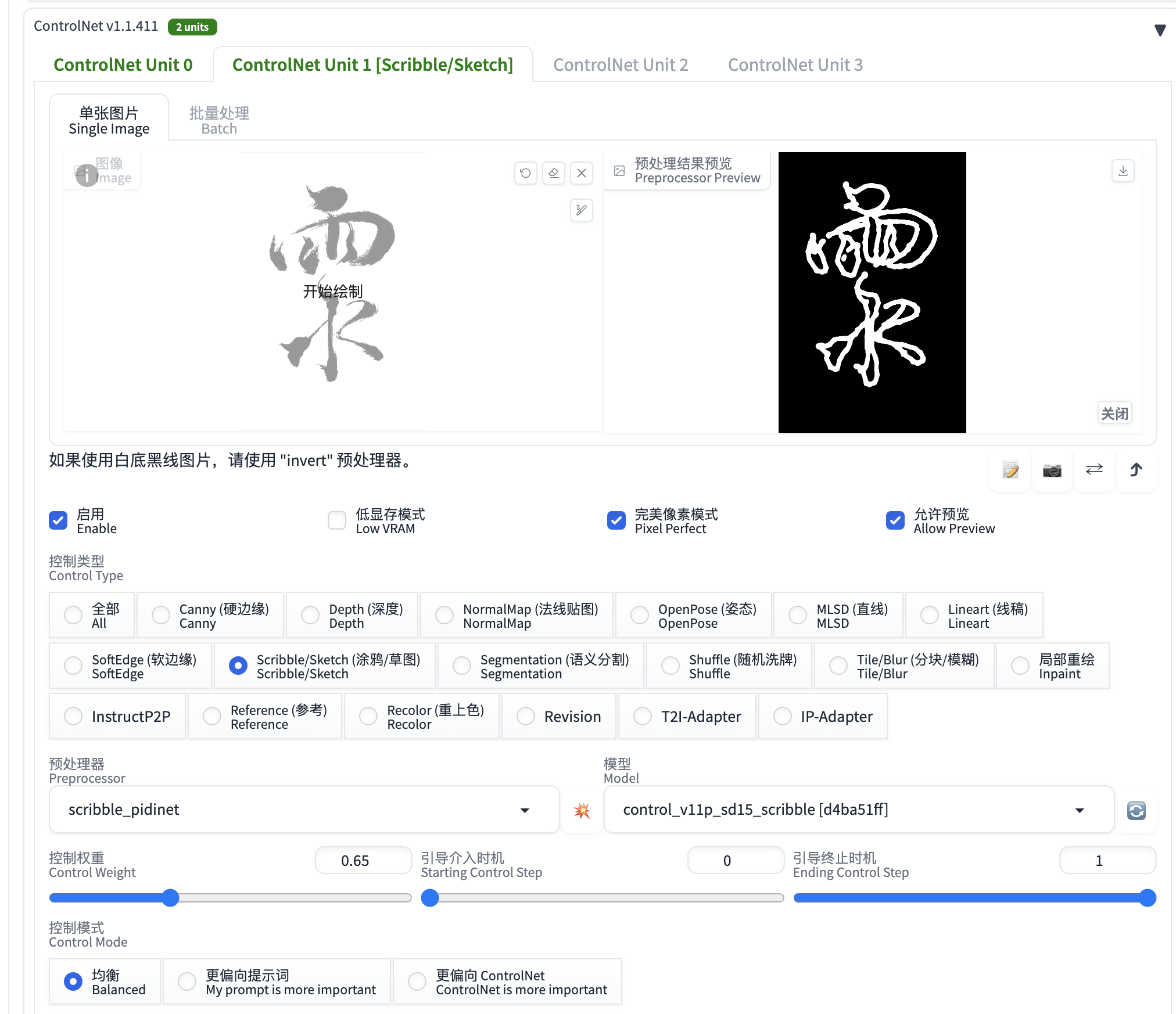Select Reference control type

[265, 717]
